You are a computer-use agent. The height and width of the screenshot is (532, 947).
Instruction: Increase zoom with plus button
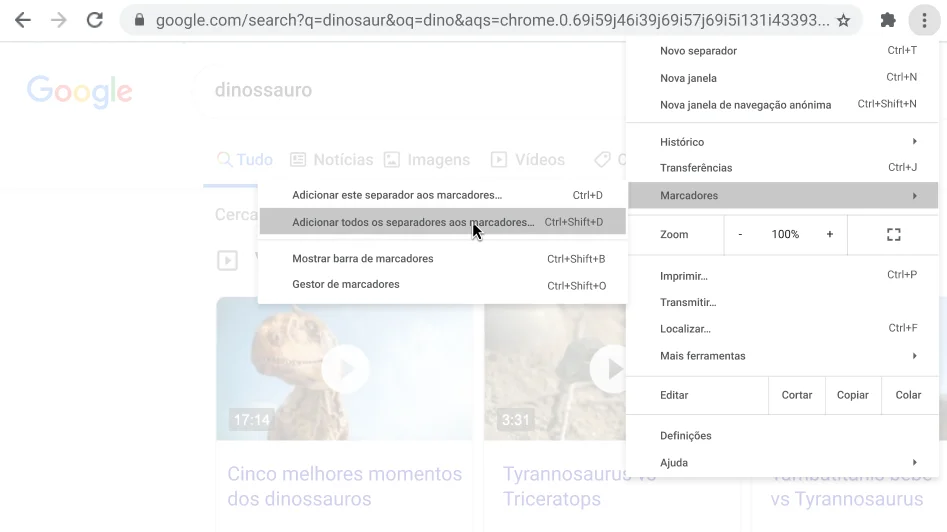click(x=829, y=234)
